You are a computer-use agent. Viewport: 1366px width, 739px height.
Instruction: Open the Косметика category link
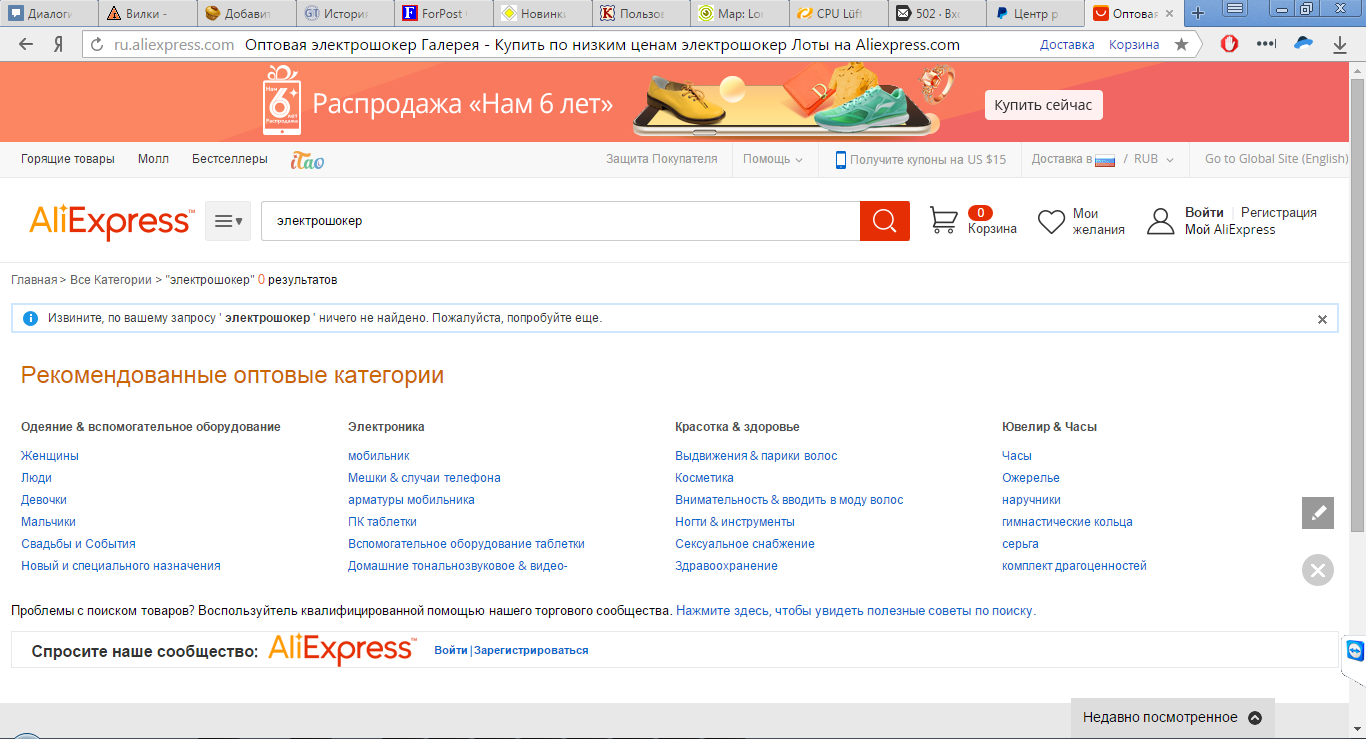(x=704, y=478)
